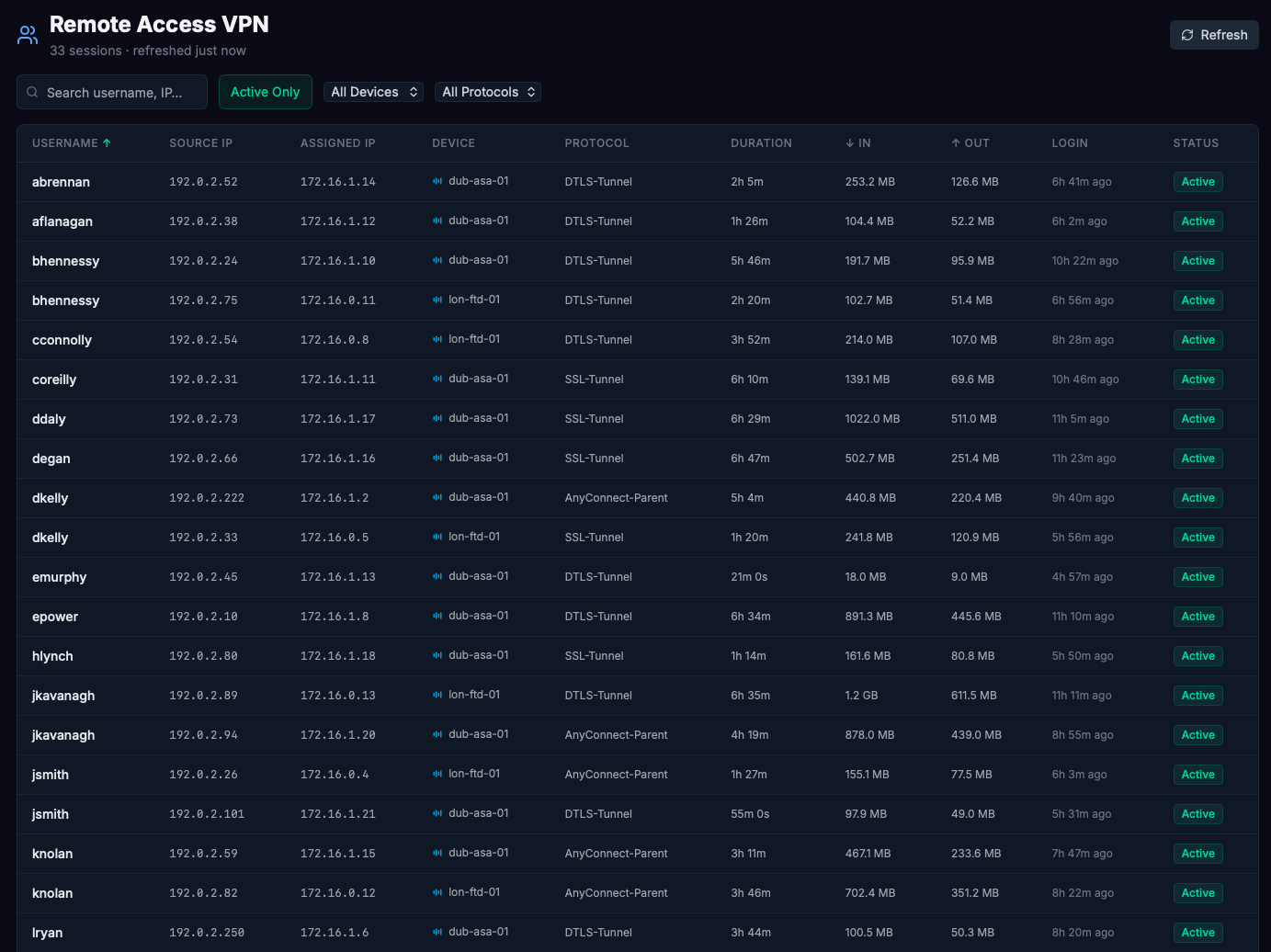The image size is (1271, 952).
Task: Sort by the Status column header
Action: (x=1196, y=143)
